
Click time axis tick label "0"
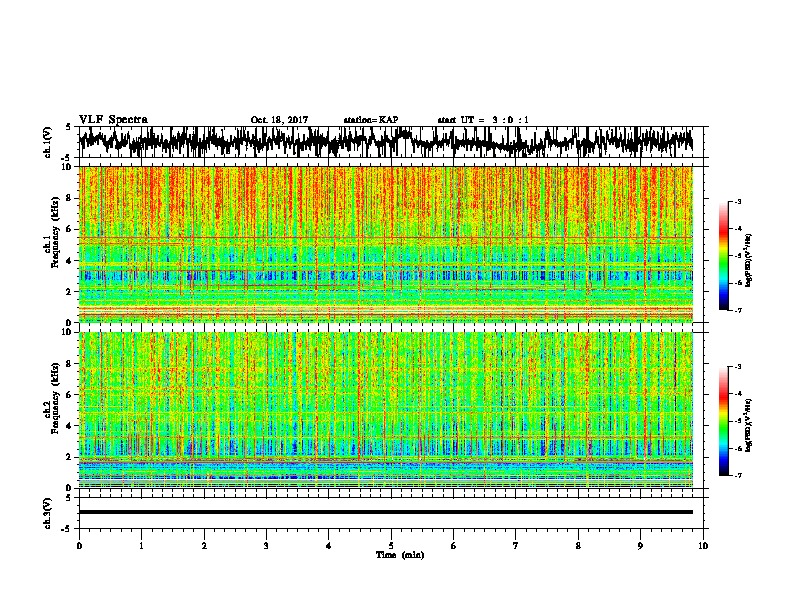[x=79, y=546]
